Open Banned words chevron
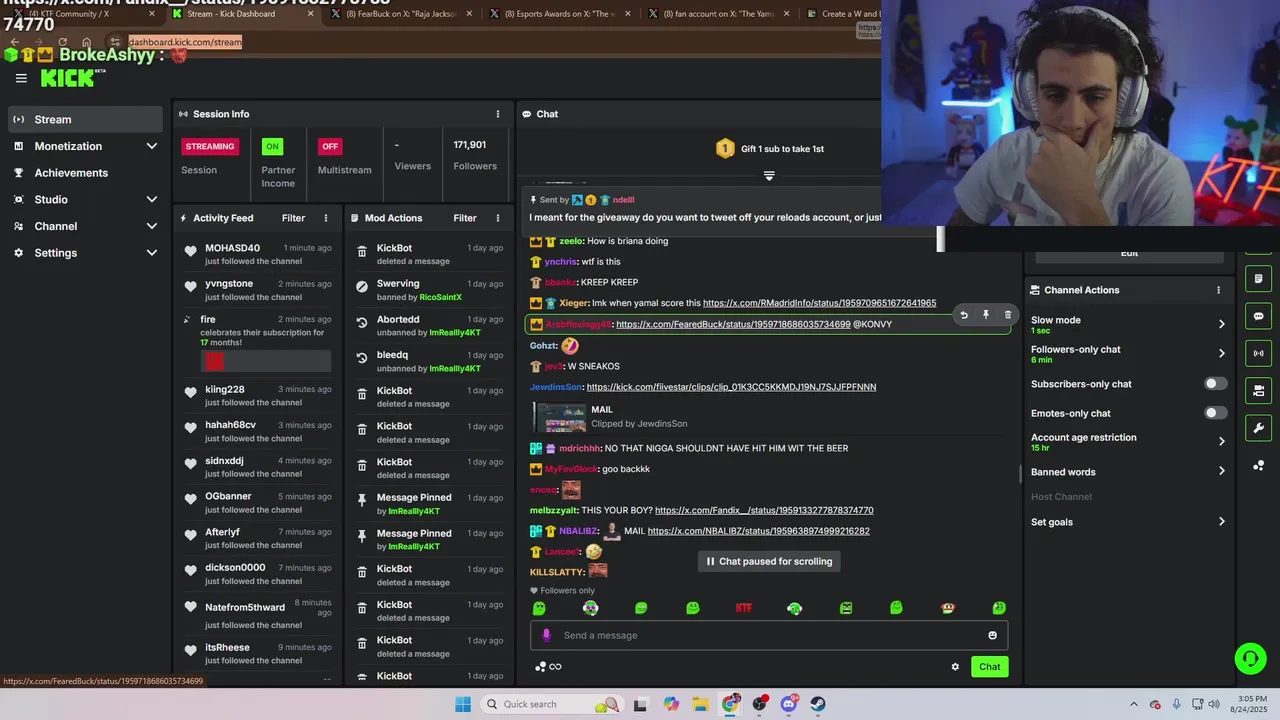Image resolution: width=1280 pixels, height=720 pixels. 1221,471
